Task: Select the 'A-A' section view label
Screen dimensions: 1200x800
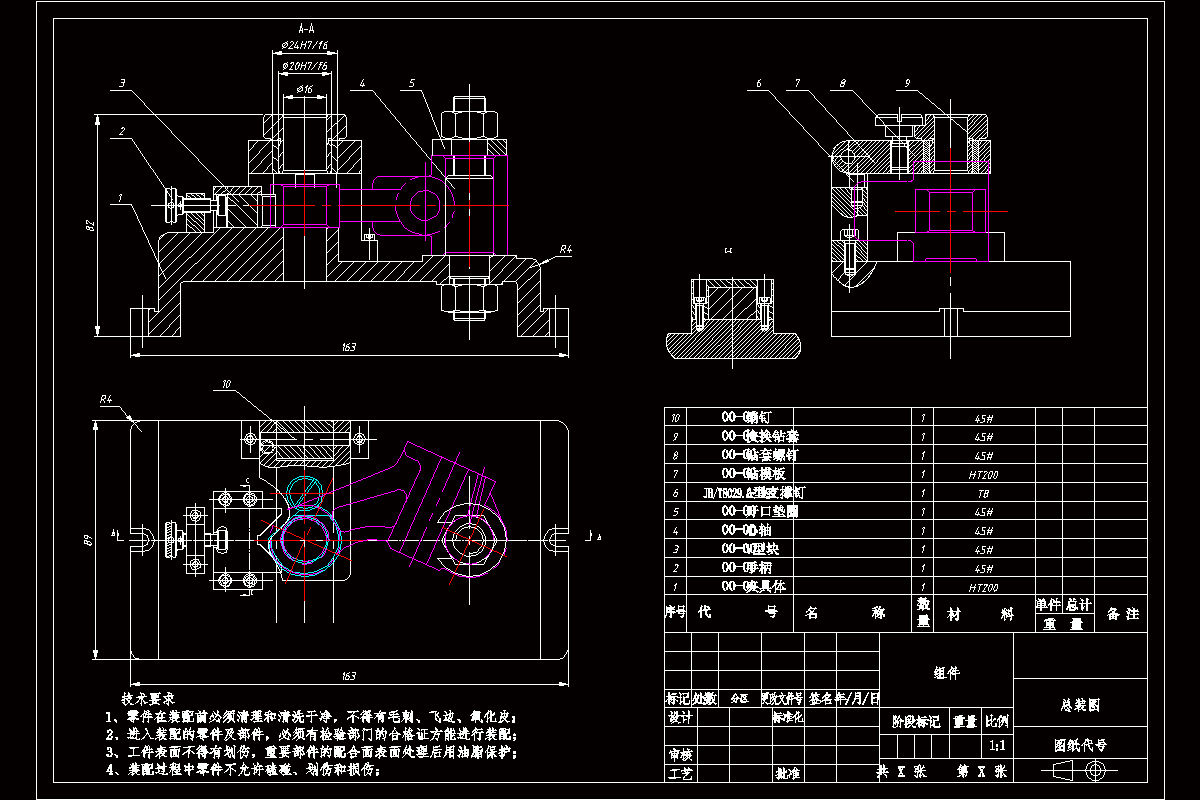Action: tap(306, 30)
